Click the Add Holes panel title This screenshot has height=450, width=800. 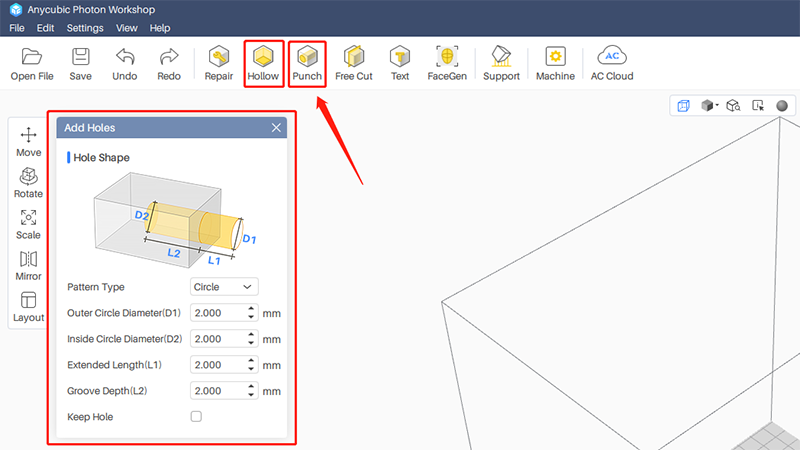(x=90, y=128)
